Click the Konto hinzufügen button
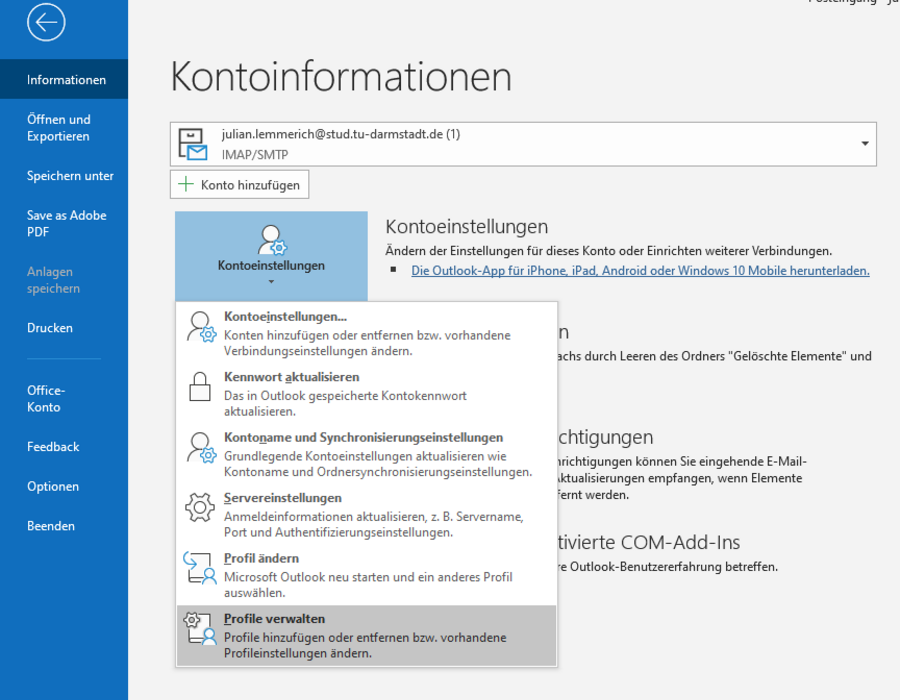900x700 pixels. (239, 184)
